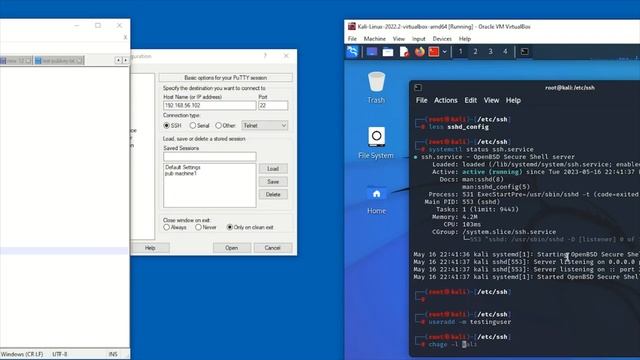Open the terminal View menu
Viewport: 640px width, 360px height.
point(491,100)
